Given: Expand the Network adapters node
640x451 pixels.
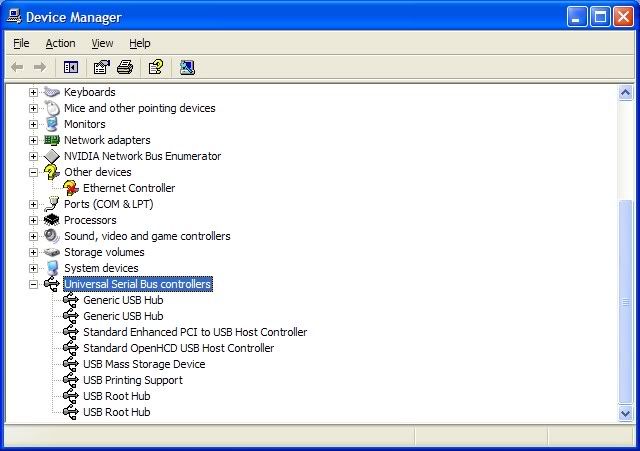Looking at the screenshot, I should point(33,140).
